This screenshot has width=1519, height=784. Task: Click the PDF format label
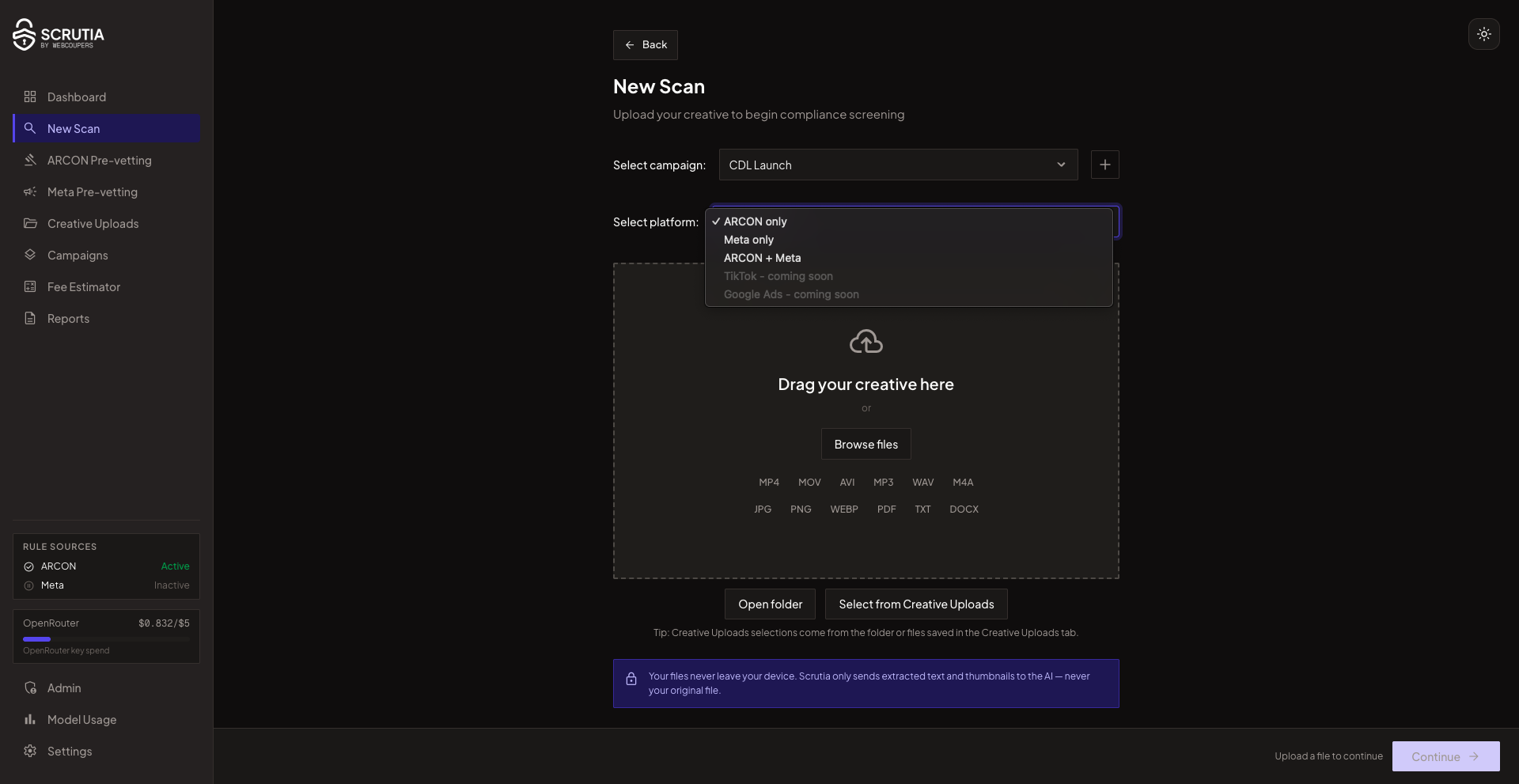pos(886,509)
